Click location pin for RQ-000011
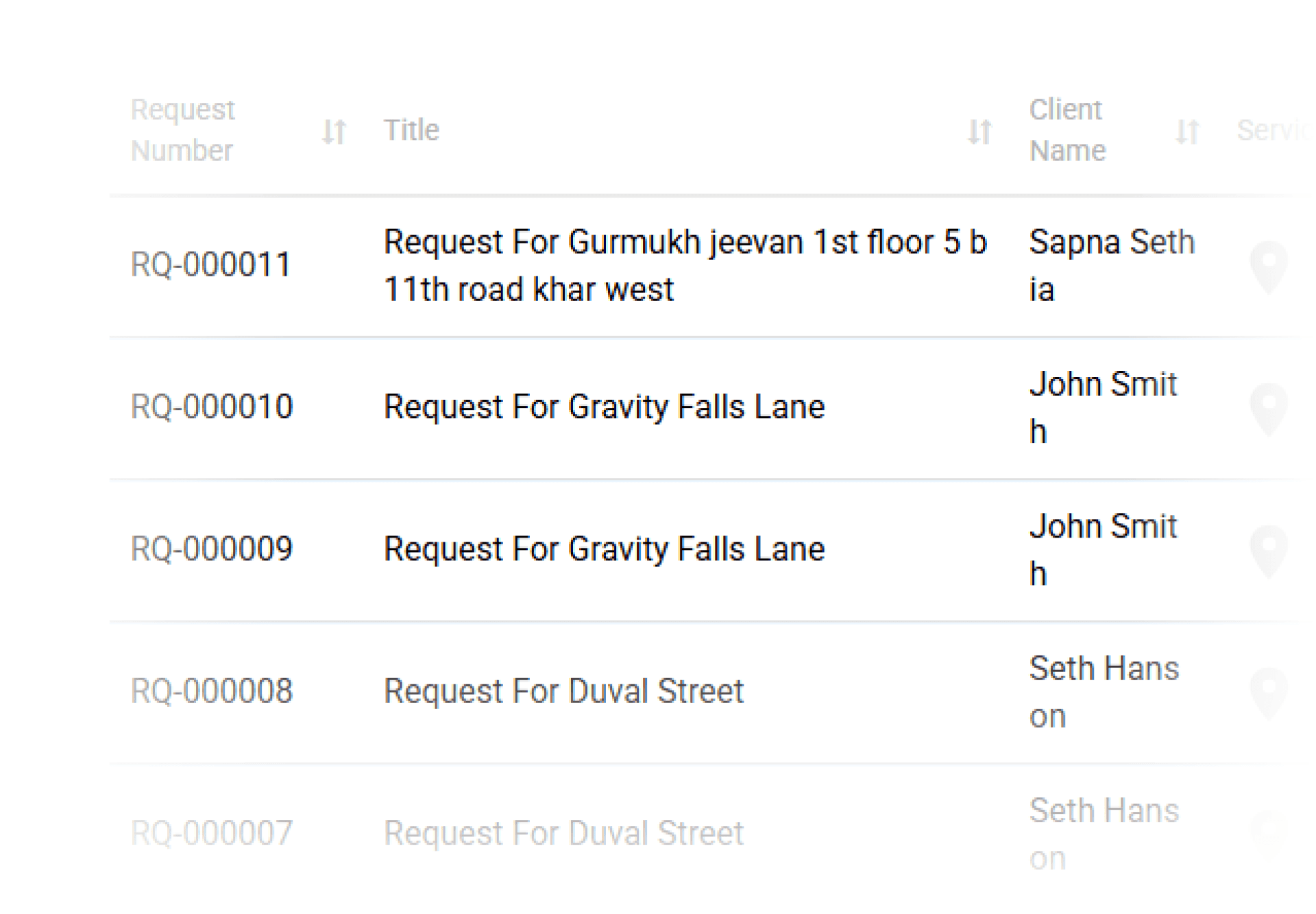Viewport: 1316px width, 914px height. pyautogui.click(x=1268, y=266)
